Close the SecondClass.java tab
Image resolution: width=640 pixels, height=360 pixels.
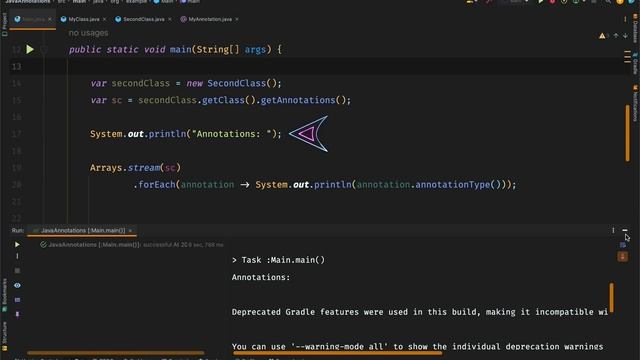[x=170, y=19]
